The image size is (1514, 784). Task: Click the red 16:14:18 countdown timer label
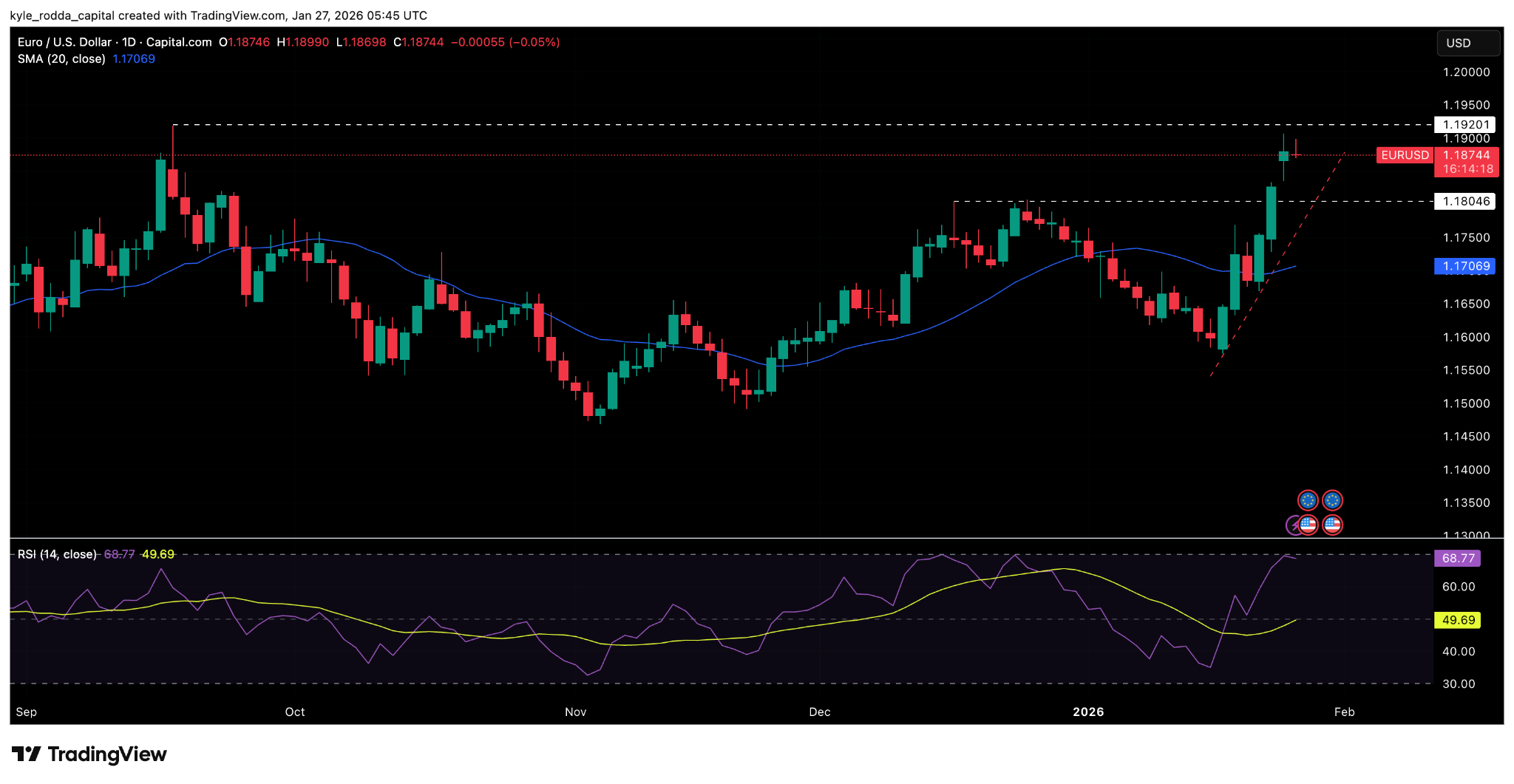(x=1467, y=169)
